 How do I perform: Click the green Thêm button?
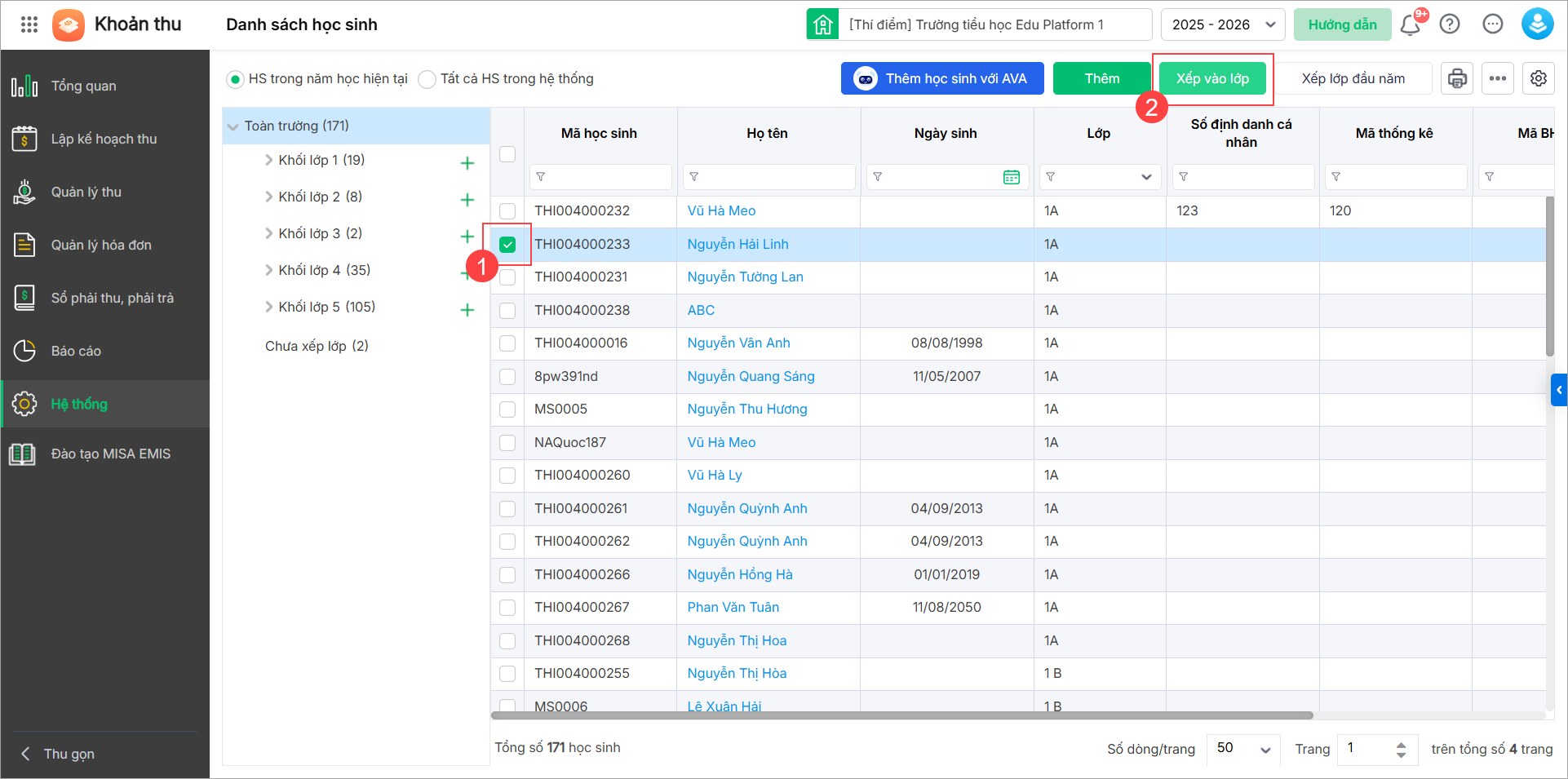(x=1101, y=78)
